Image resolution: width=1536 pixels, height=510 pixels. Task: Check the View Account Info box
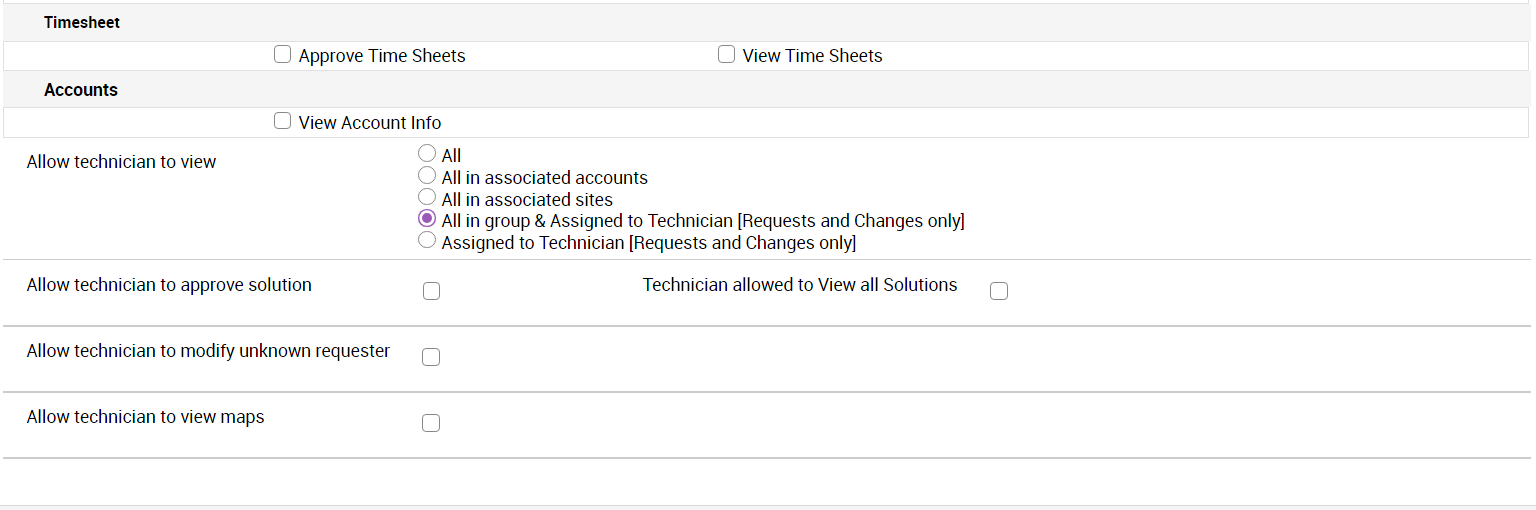(x=282, y=122)
